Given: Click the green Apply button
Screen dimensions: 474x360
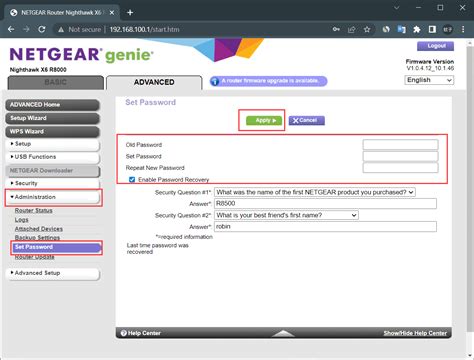Looking at the screenshot, I should click(264, 120).
